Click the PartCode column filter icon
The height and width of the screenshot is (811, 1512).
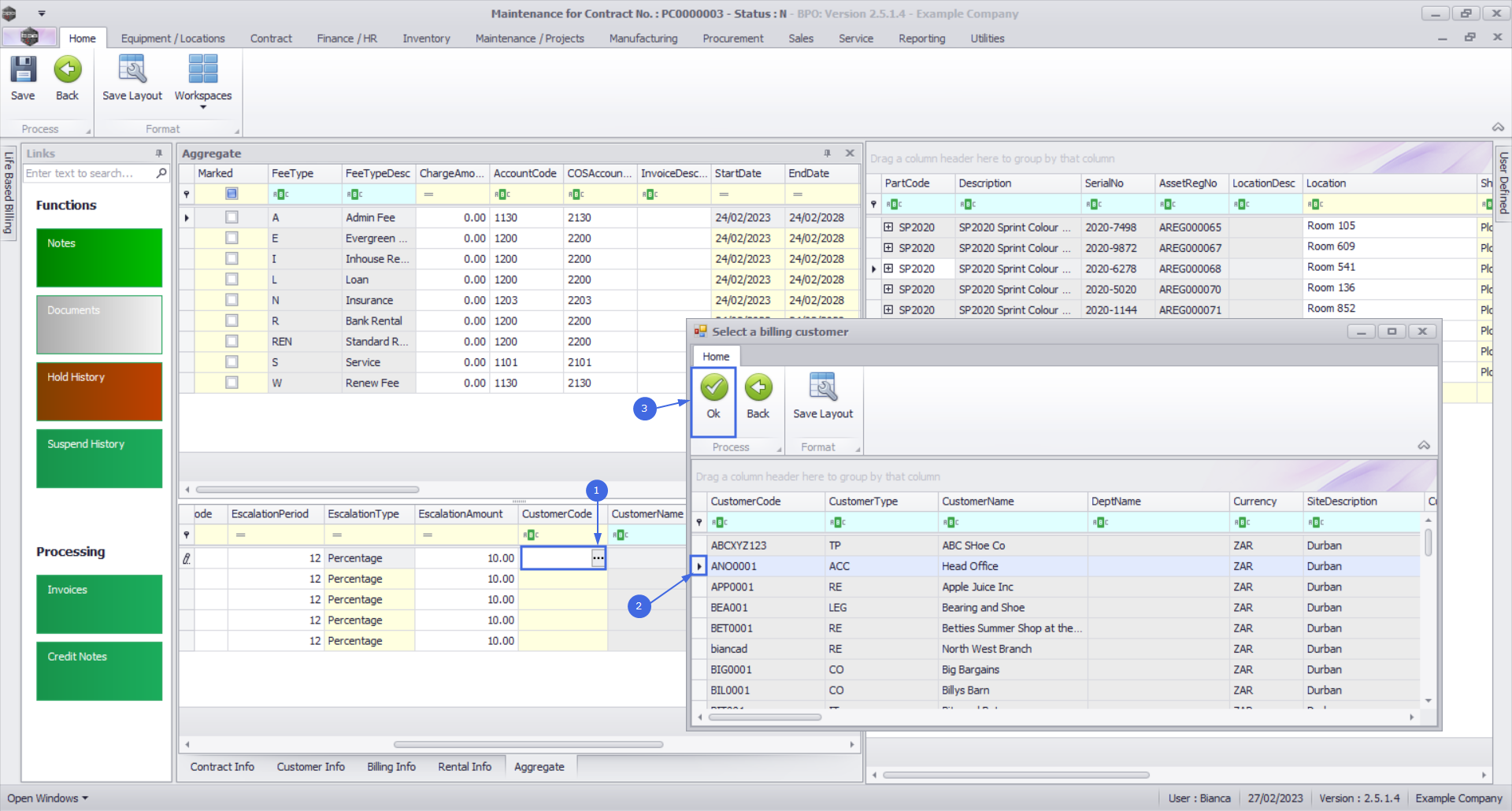tap(894, 205)
